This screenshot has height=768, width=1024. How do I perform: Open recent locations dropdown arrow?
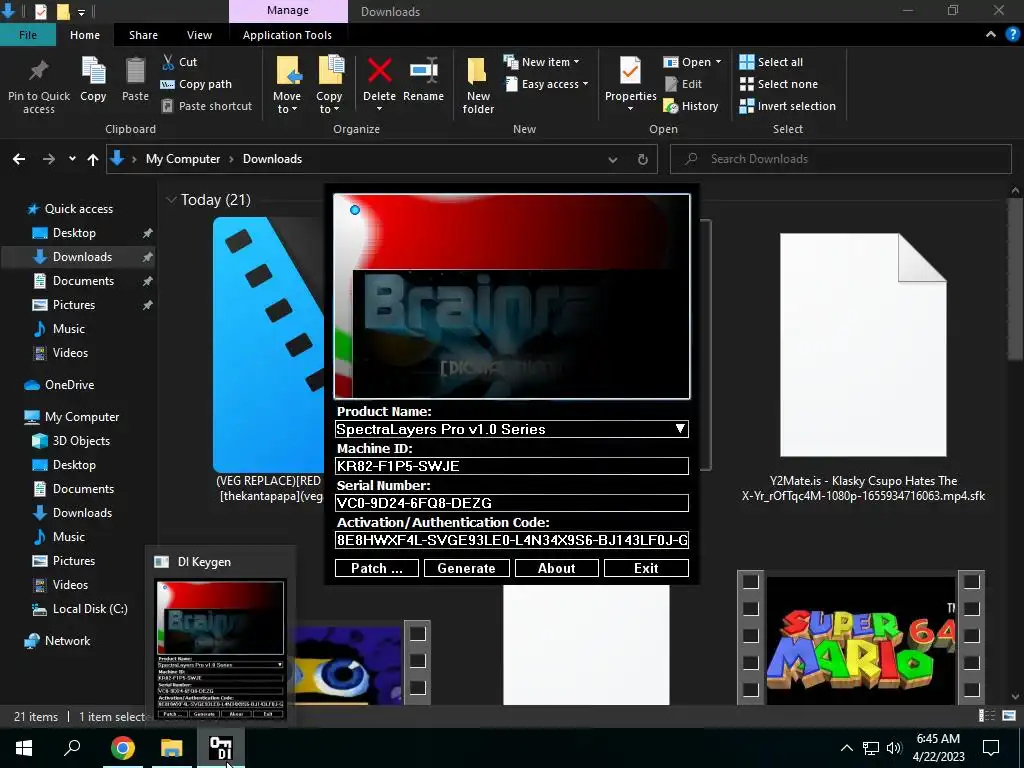(x=72, y=159)
